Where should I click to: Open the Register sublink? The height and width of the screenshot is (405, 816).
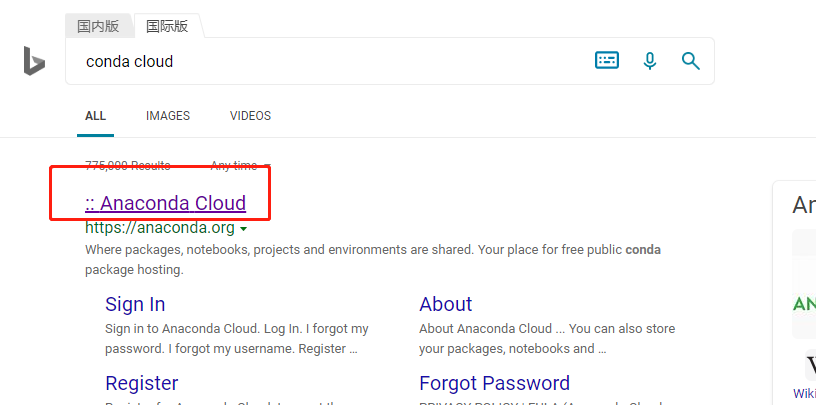click(x=142, y=383)
